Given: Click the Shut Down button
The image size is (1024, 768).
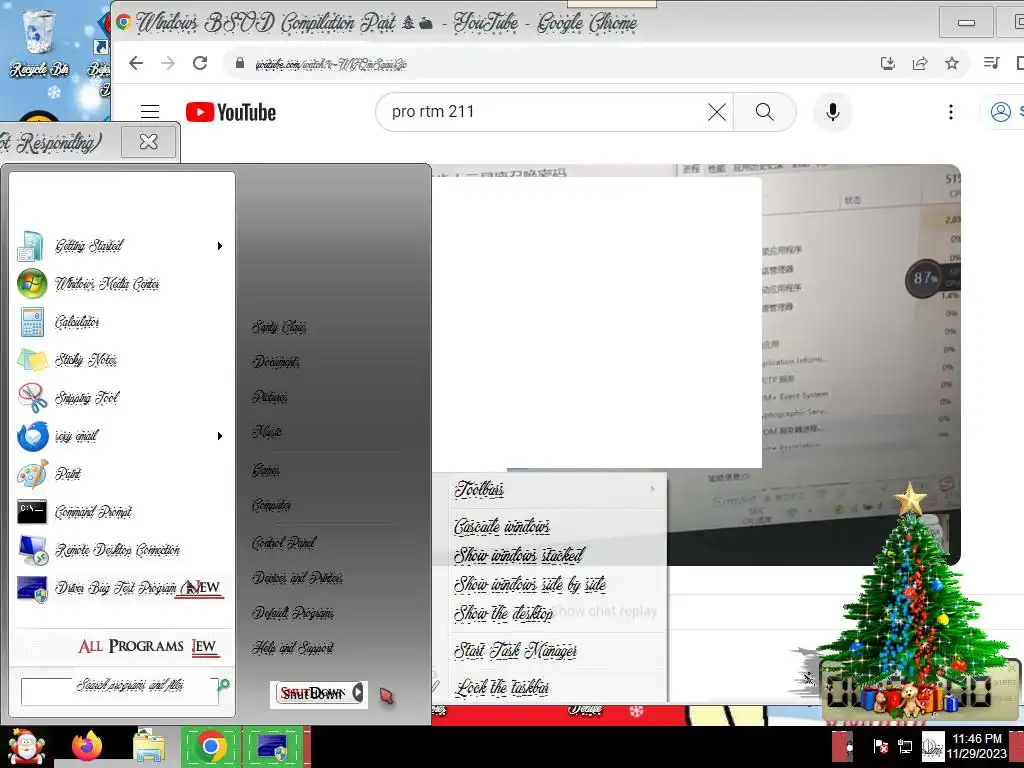Looking at the screenshot, I should pos(313,694).
